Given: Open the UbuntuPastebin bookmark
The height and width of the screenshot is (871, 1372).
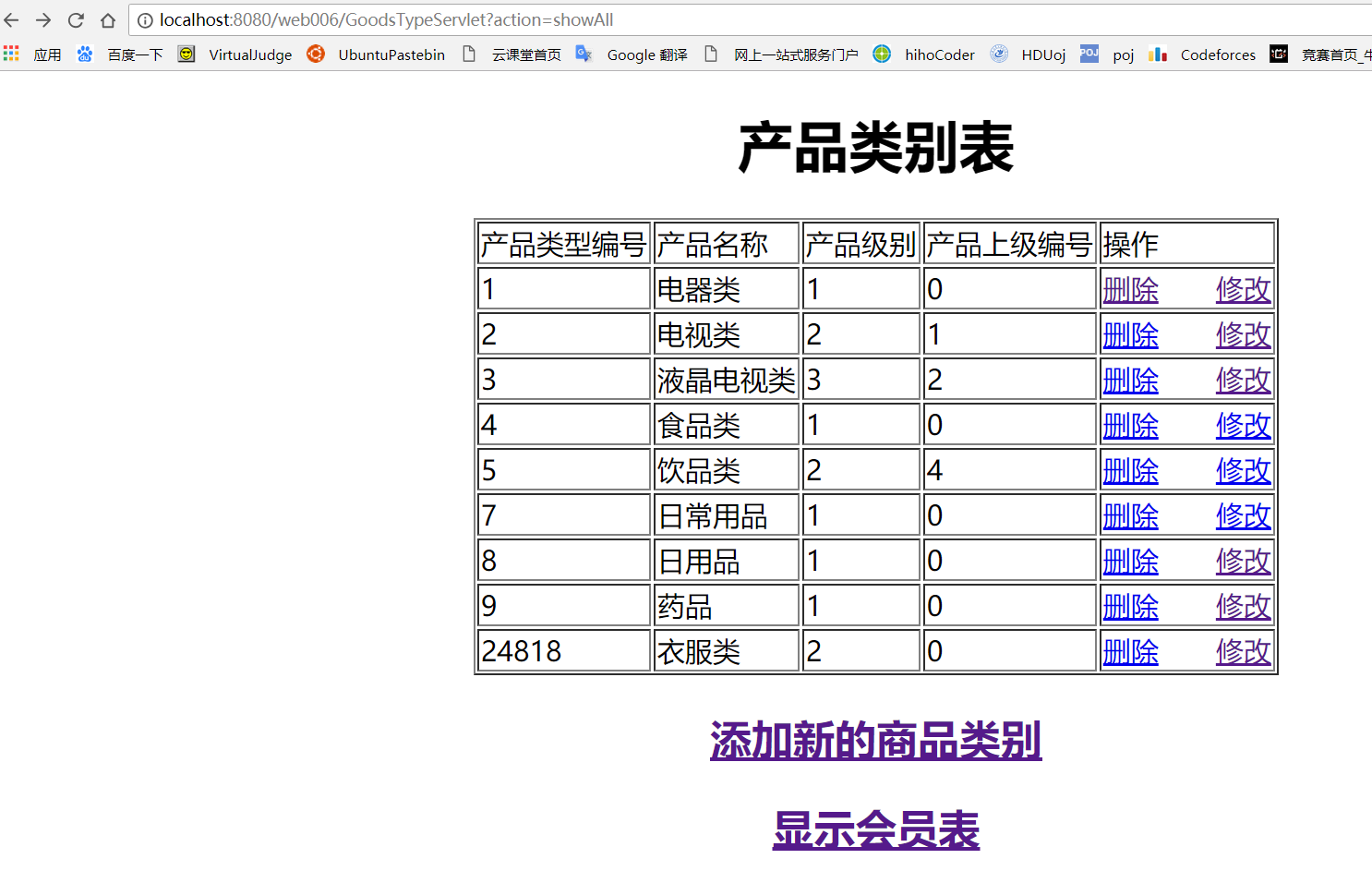Looking at the screenshot, I should pyautogui.click(x=376, y=54).
